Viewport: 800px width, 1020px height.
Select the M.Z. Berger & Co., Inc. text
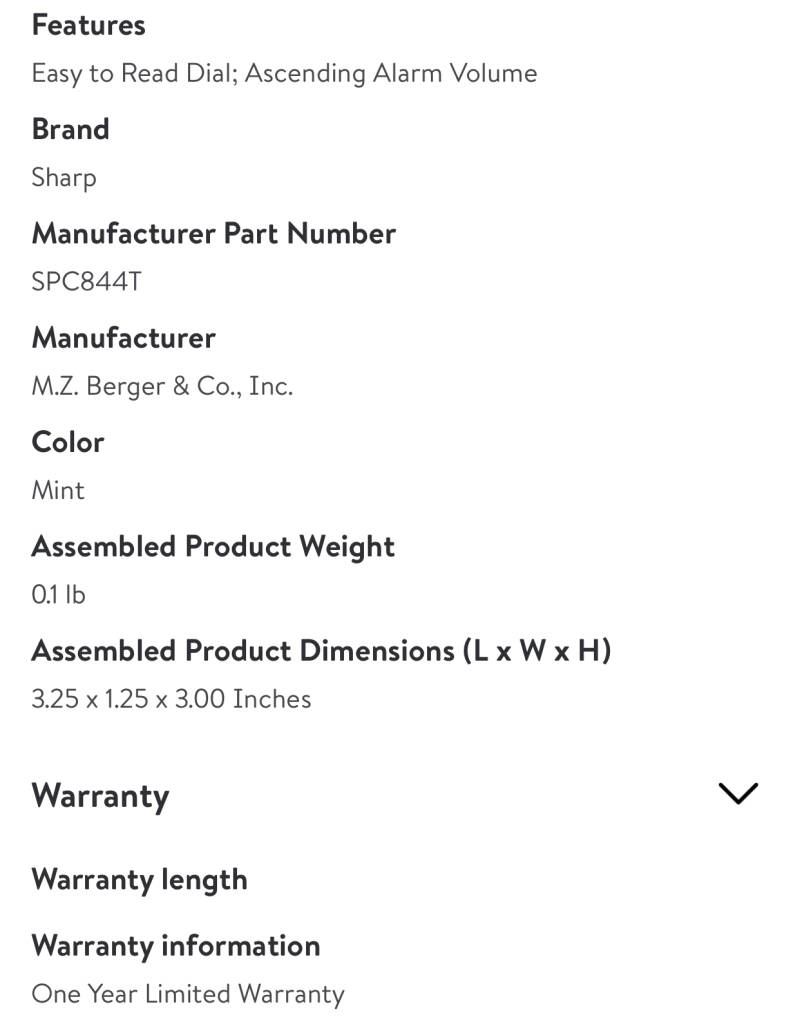click(x=162, y=386)
